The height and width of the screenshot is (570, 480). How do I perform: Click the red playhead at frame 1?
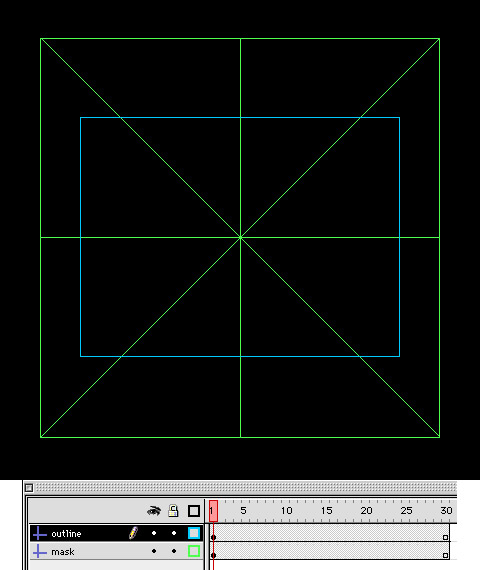click(213, 511)
